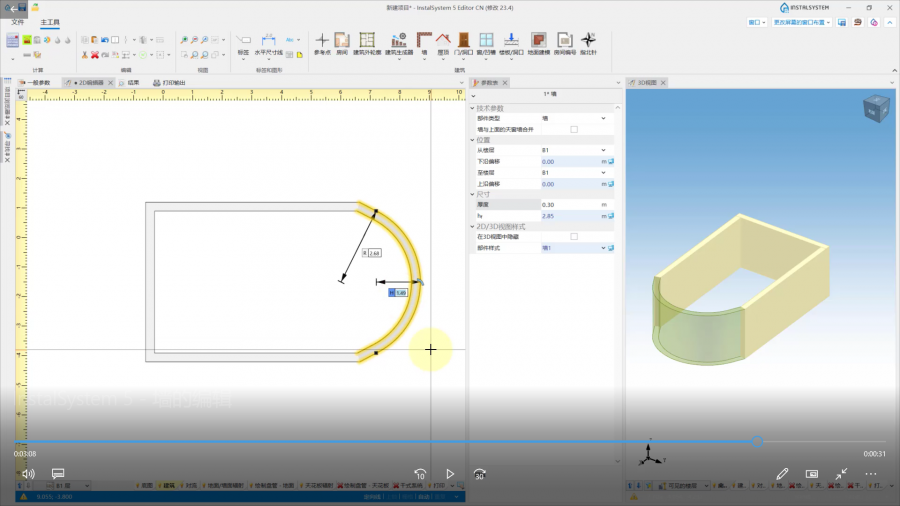Click the video progress bar handle
This screenshot has width=900, height=506.
click(x=758, y=441)
